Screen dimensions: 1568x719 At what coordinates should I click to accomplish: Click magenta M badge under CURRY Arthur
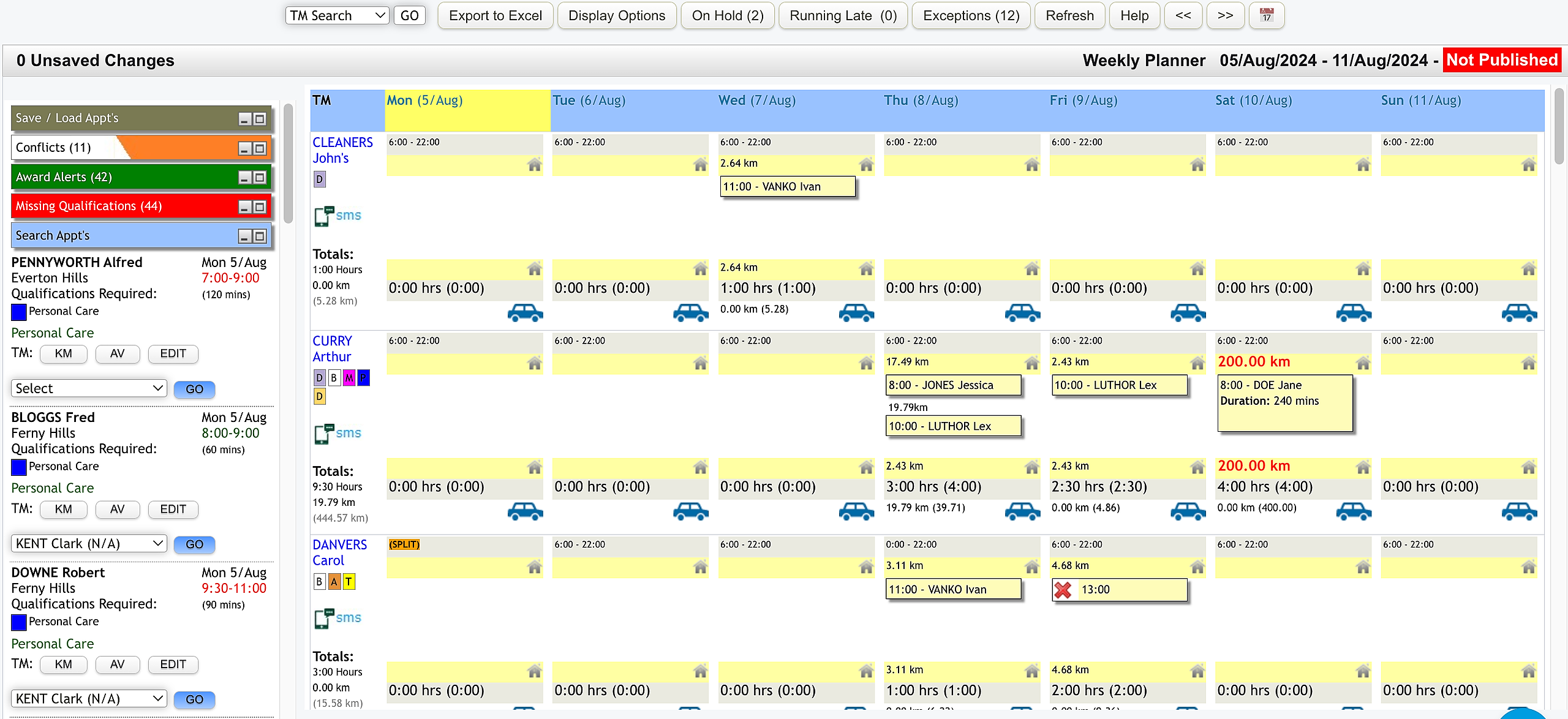(x=349, y=378)
